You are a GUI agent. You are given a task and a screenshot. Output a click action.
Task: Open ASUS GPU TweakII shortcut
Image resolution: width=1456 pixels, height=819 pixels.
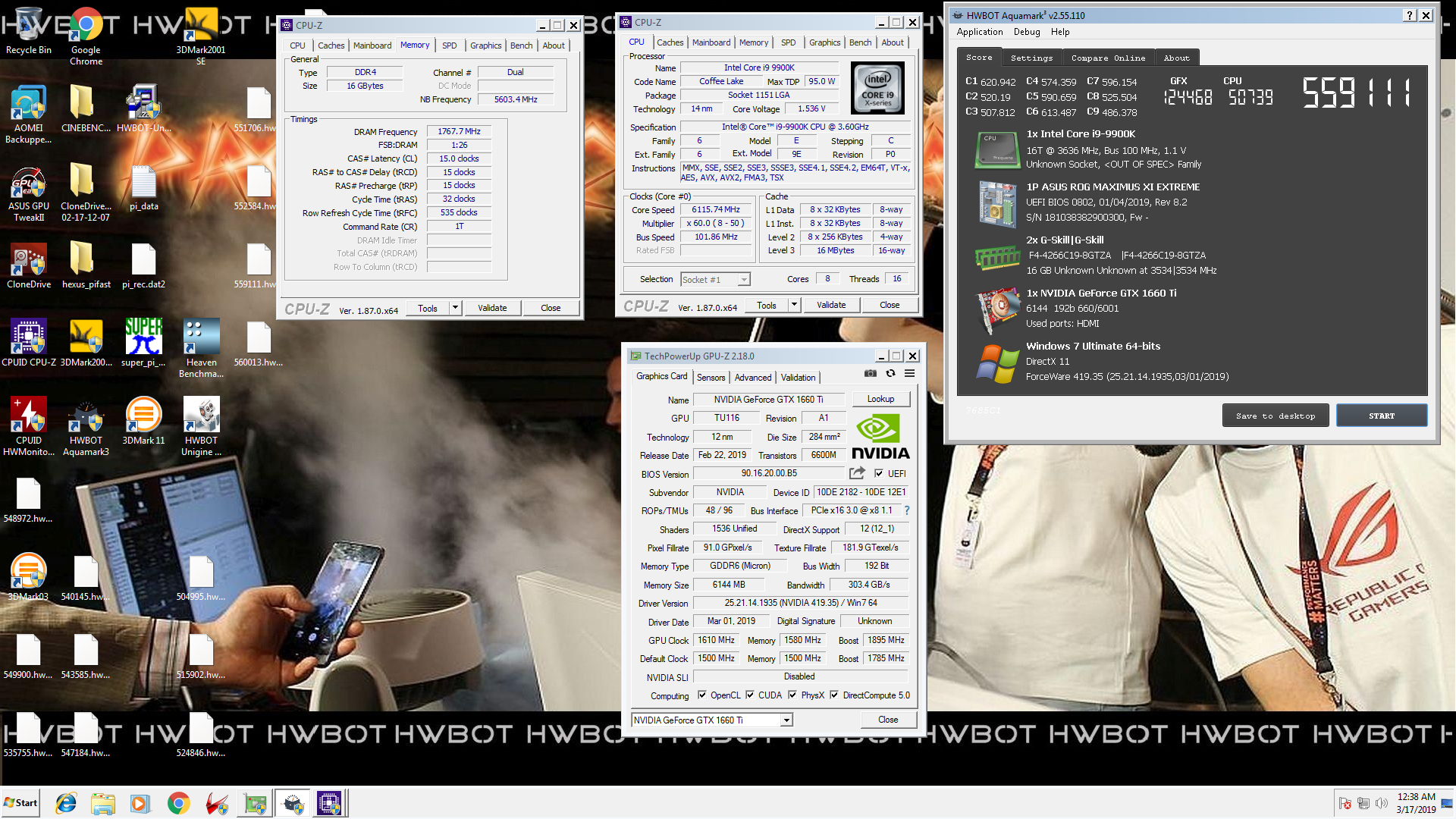tap(29, 193)
